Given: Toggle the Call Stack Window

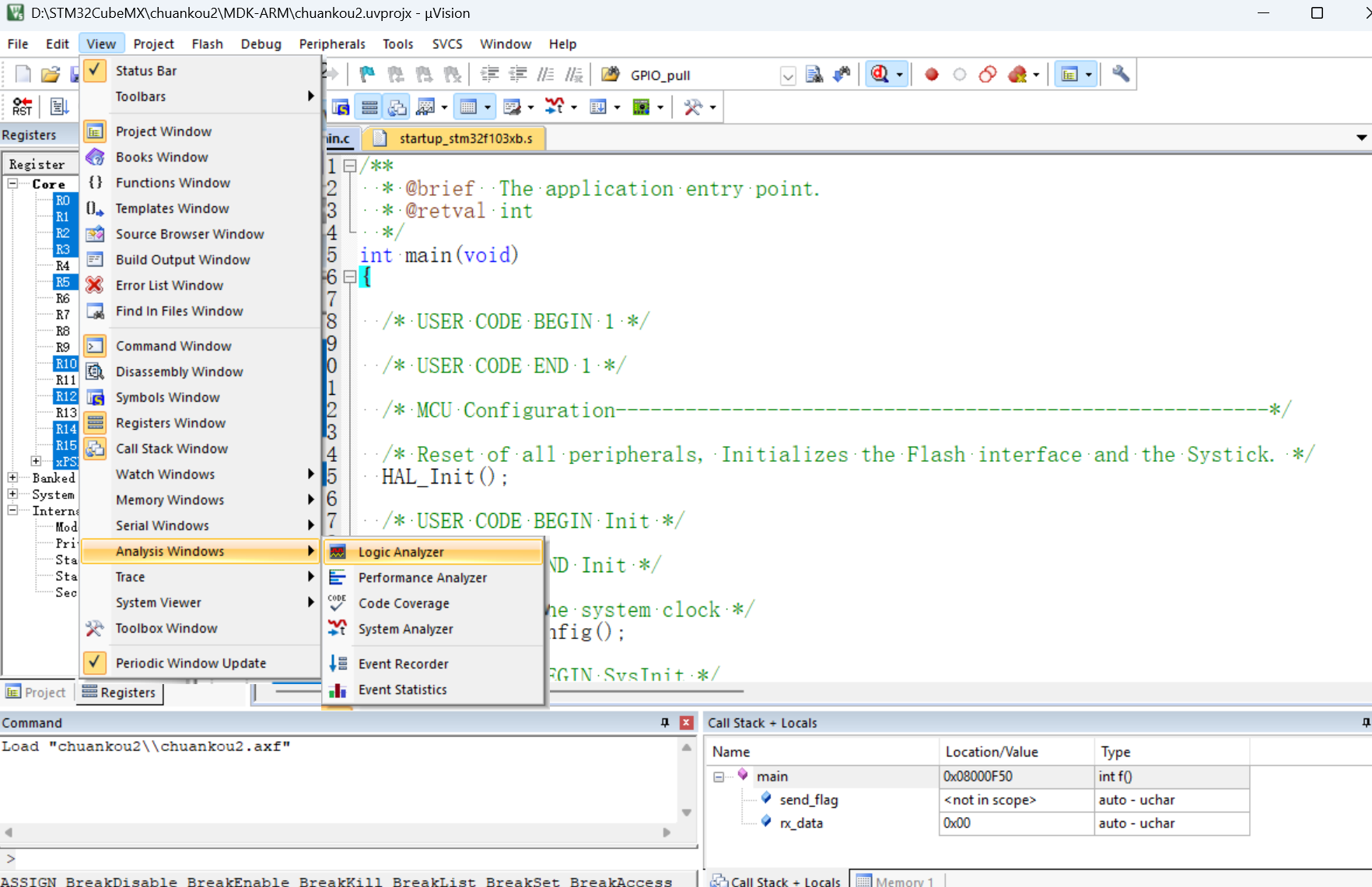Looking at the screenshot, I should pyautogui.click(x=201, y=449).
